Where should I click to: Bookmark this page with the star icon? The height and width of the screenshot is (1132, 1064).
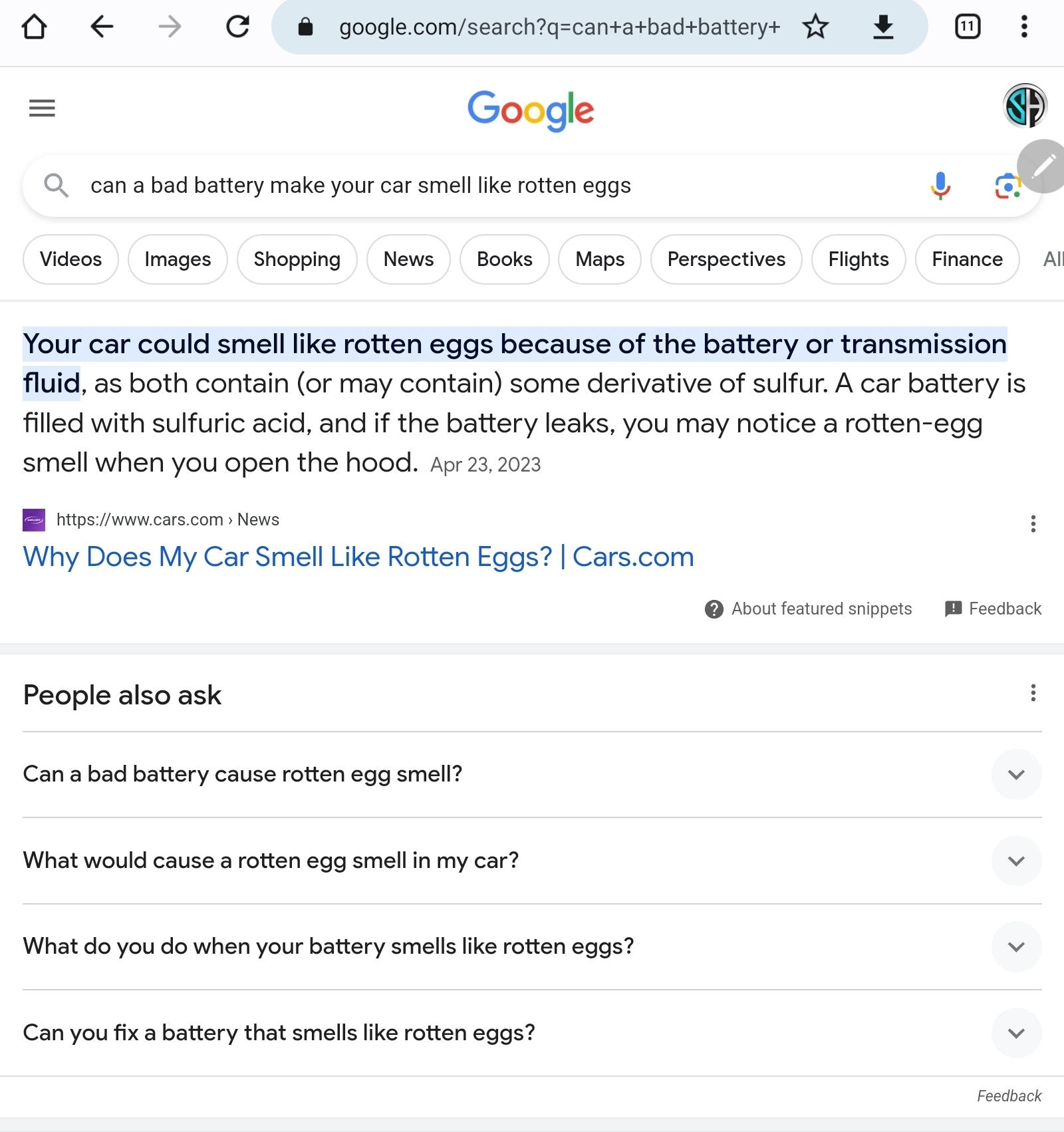(815, 27)
